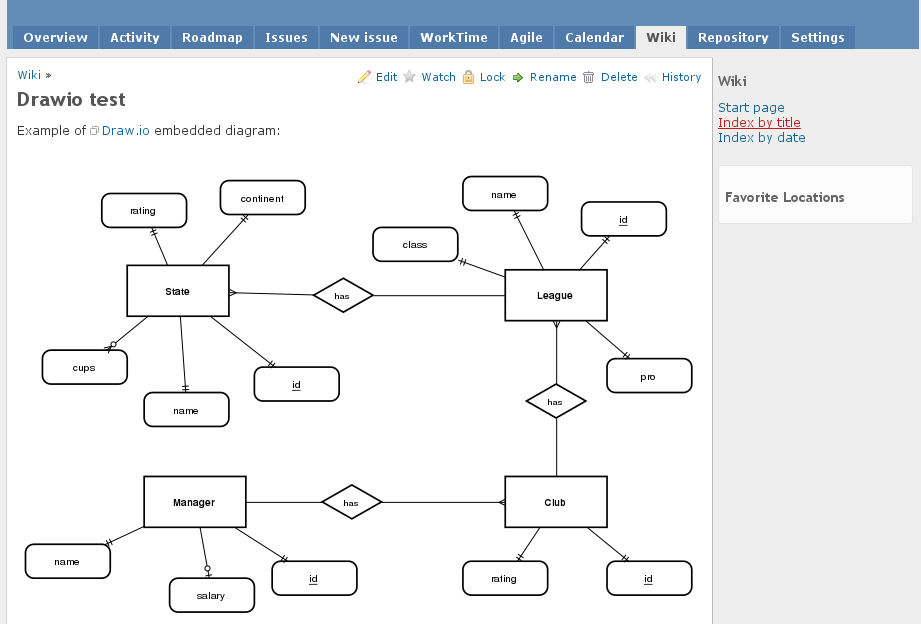The height and width of the screenshot is (624, 921).
Task: Open the Repository tab
Action: coord(733,38)
